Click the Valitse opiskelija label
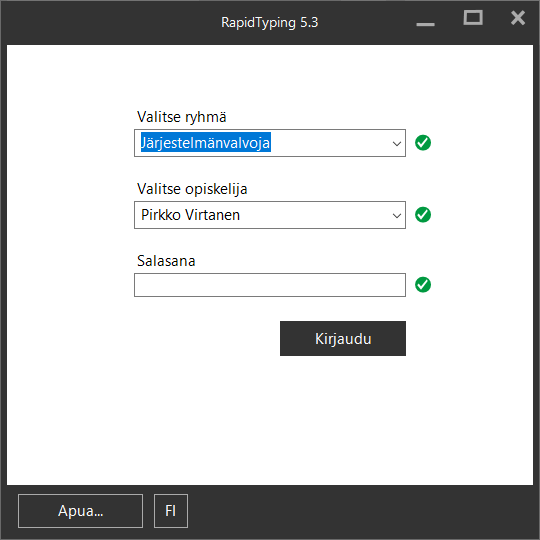Image resolution: width=540 pixels, height=540 pixels. (192, 189)
